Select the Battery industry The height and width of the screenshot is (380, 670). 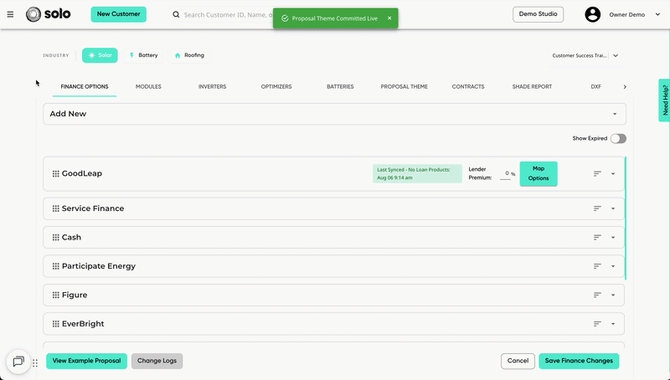point(144,55)
